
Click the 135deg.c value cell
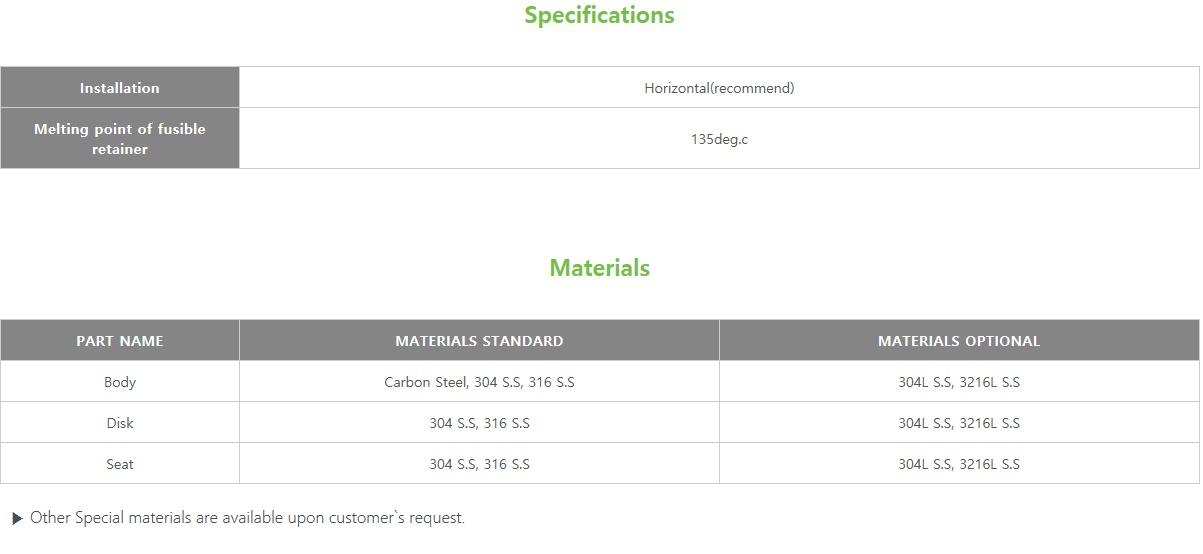tap(719, 139)
